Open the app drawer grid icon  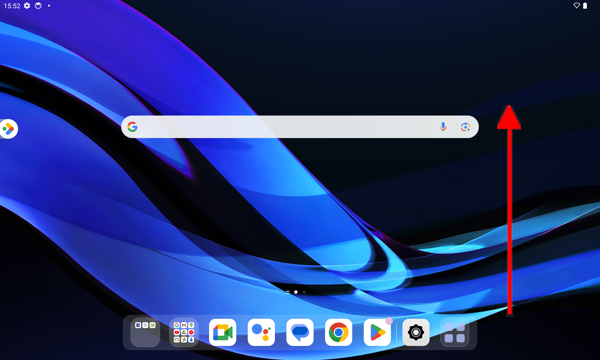pyautogui.click(x=455, y=332)
